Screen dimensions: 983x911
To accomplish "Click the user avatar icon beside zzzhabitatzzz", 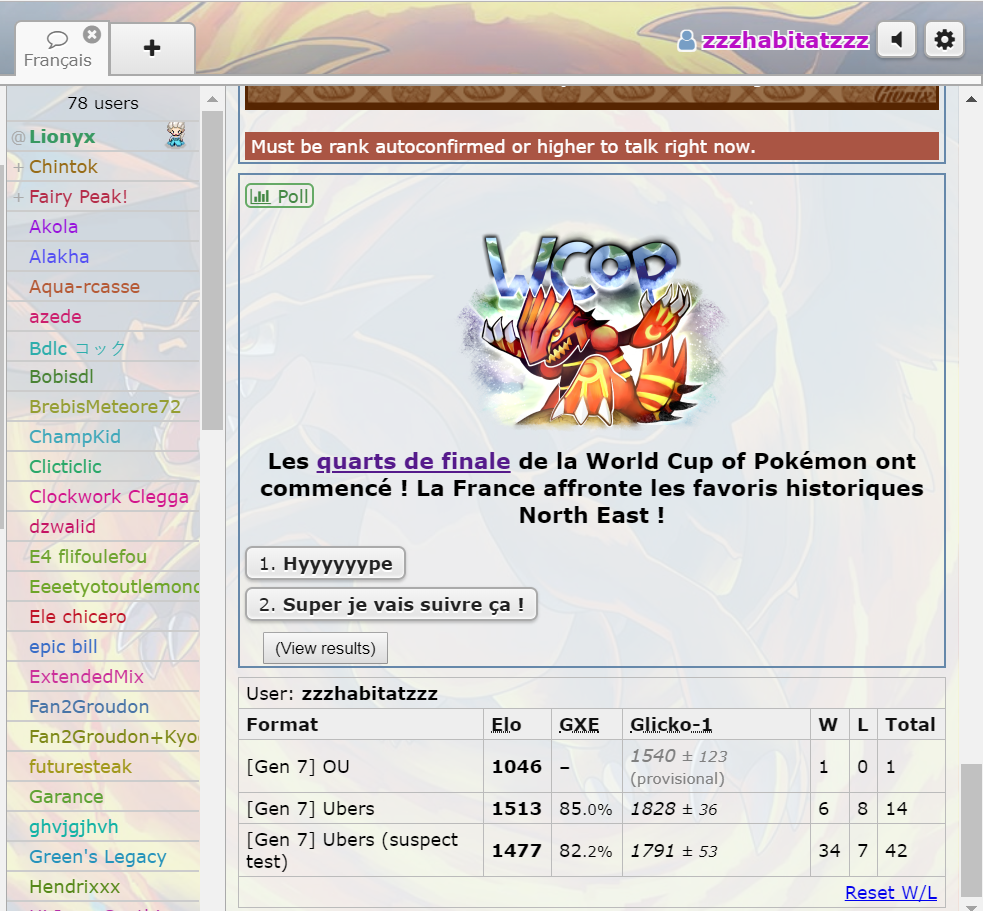I will pyautogui.click(x=686, y=41).
